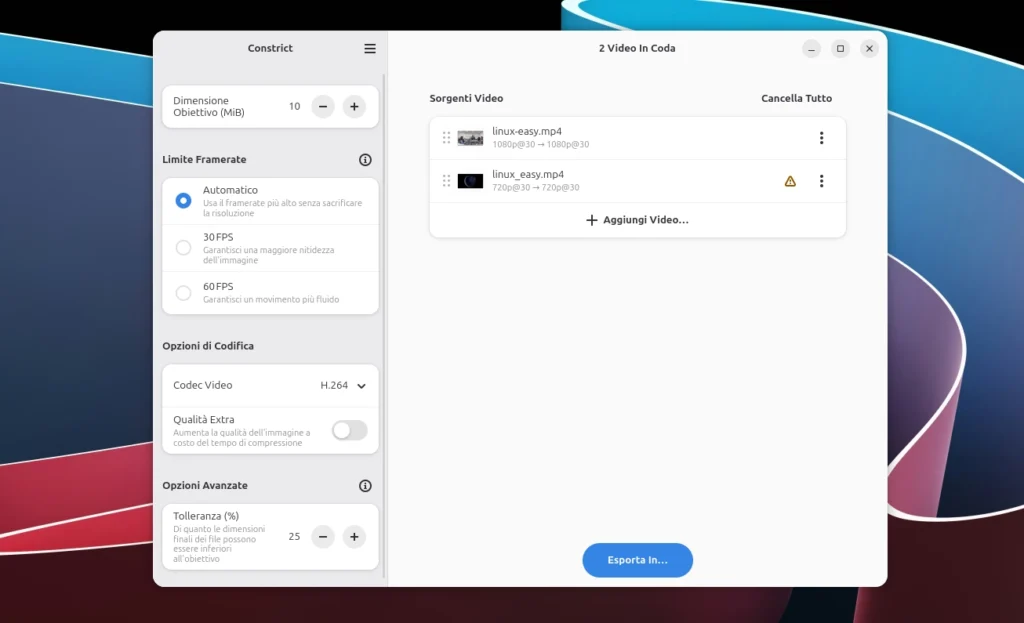1024x623 pixels.
Task: Increase the Tolleranza percentage
Action: tap(354, 537)
